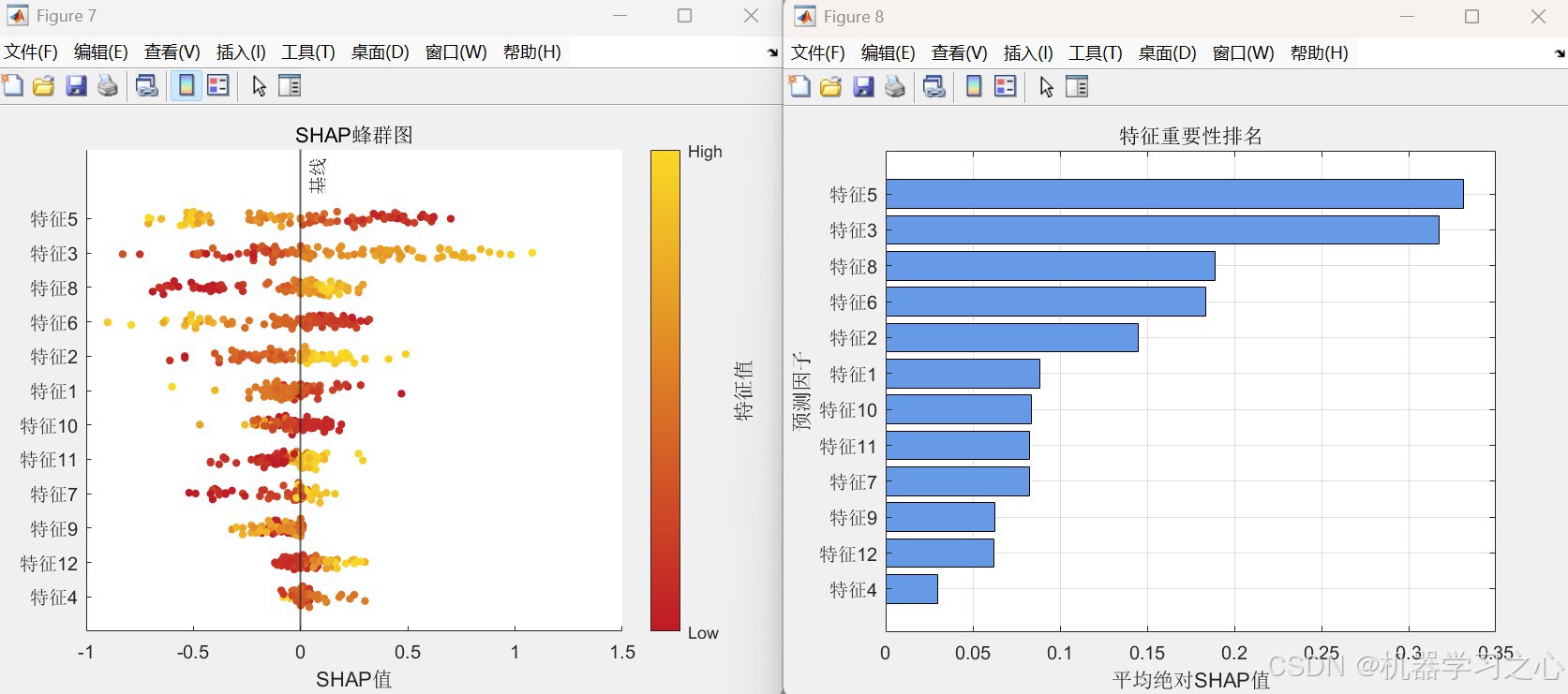Click MATLAB logo icon in Figure 8 title bar
This screenshot has height=694, width=1568.
click(804, 17)
